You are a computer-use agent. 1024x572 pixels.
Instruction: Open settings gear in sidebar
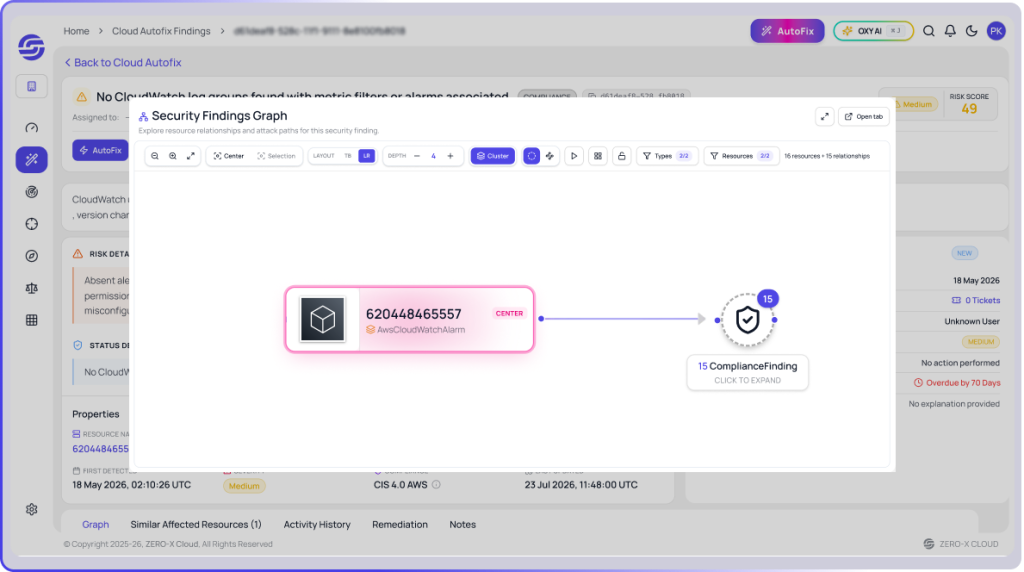click(x=31, y=509)
